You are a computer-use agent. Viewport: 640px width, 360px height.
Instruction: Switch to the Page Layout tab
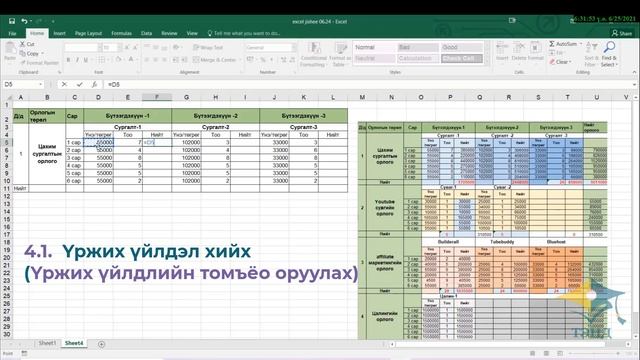pos(88,33)
